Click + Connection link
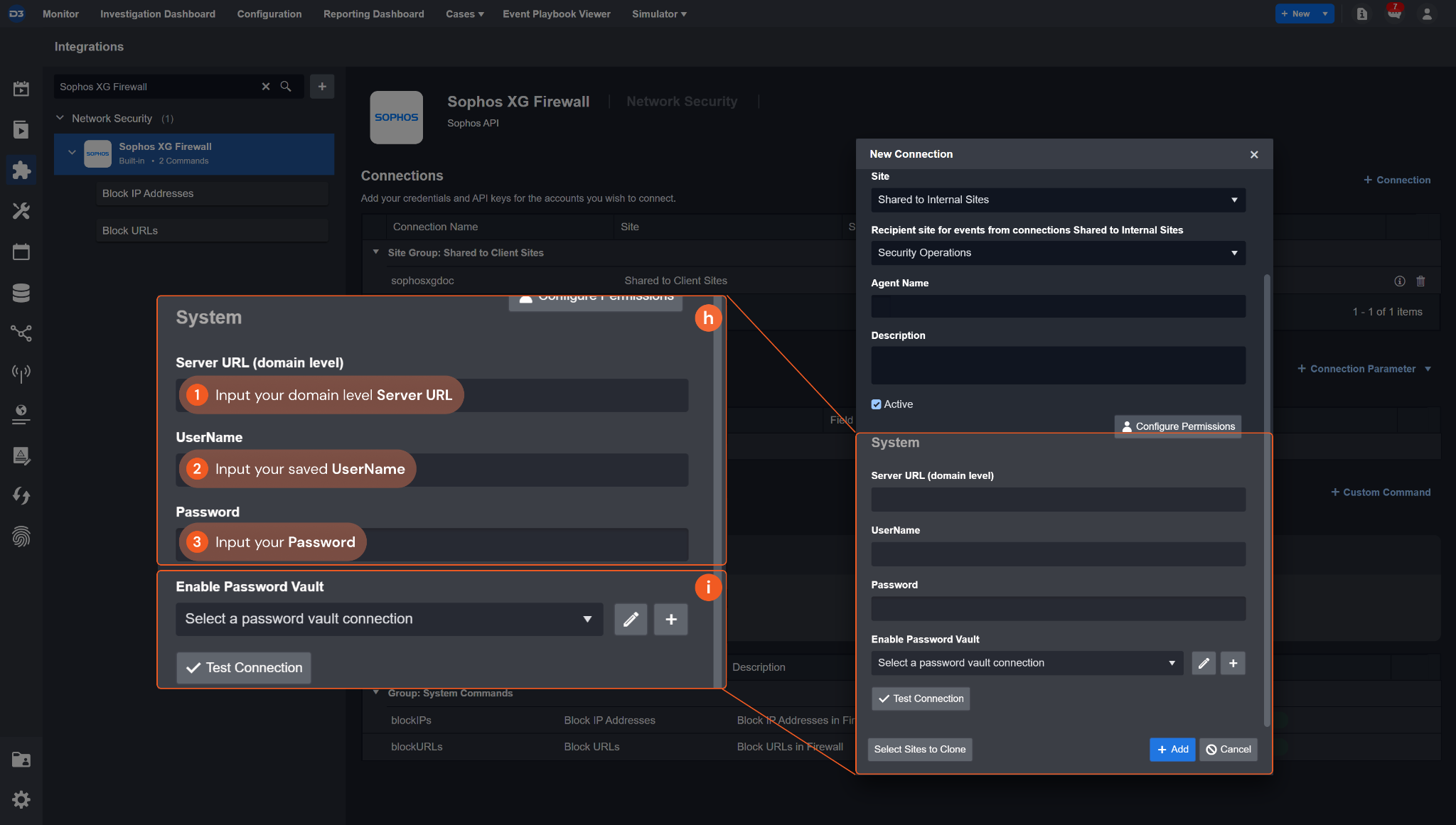Viewport: 1456px width, 825px height. click(1396, 180)
